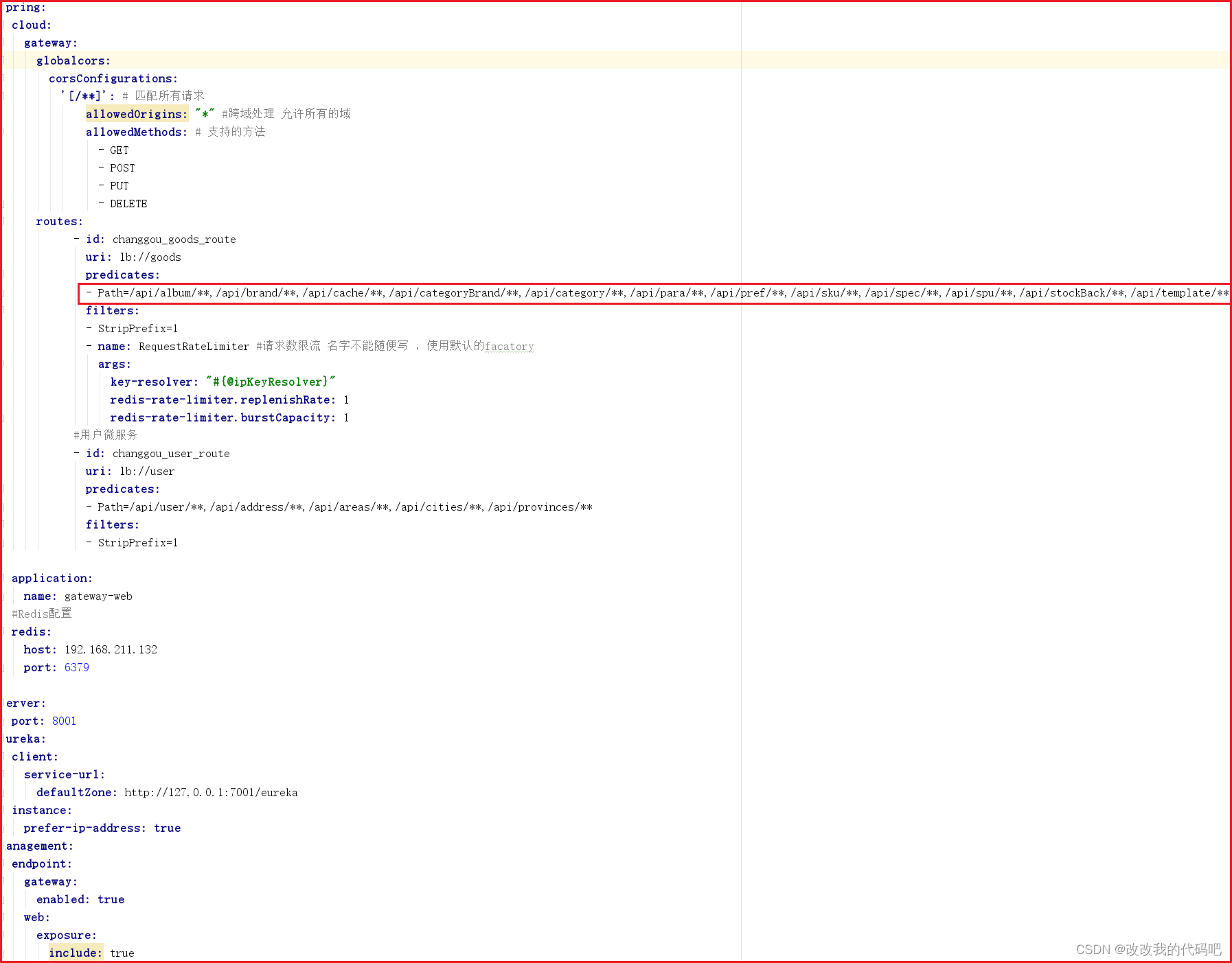Image resolution: width=1232 pixels, height=963 pixels.
Task: Click 'StripPrefix=1' under goods route filters
Action: pyautogui.click(x=137, y=328)
